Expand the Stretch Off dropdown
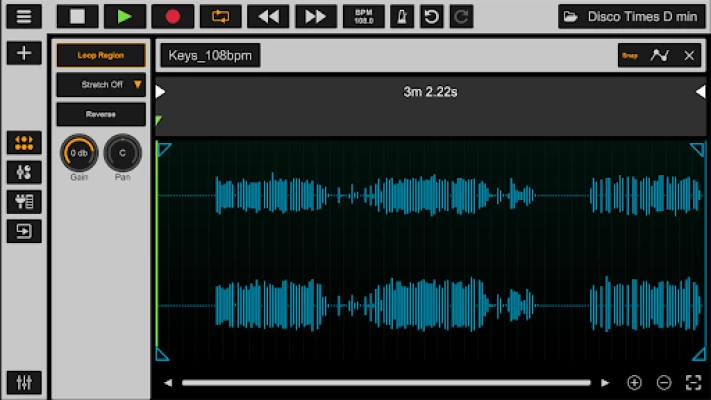Screen dimensions: 711x400 point(101,85)
